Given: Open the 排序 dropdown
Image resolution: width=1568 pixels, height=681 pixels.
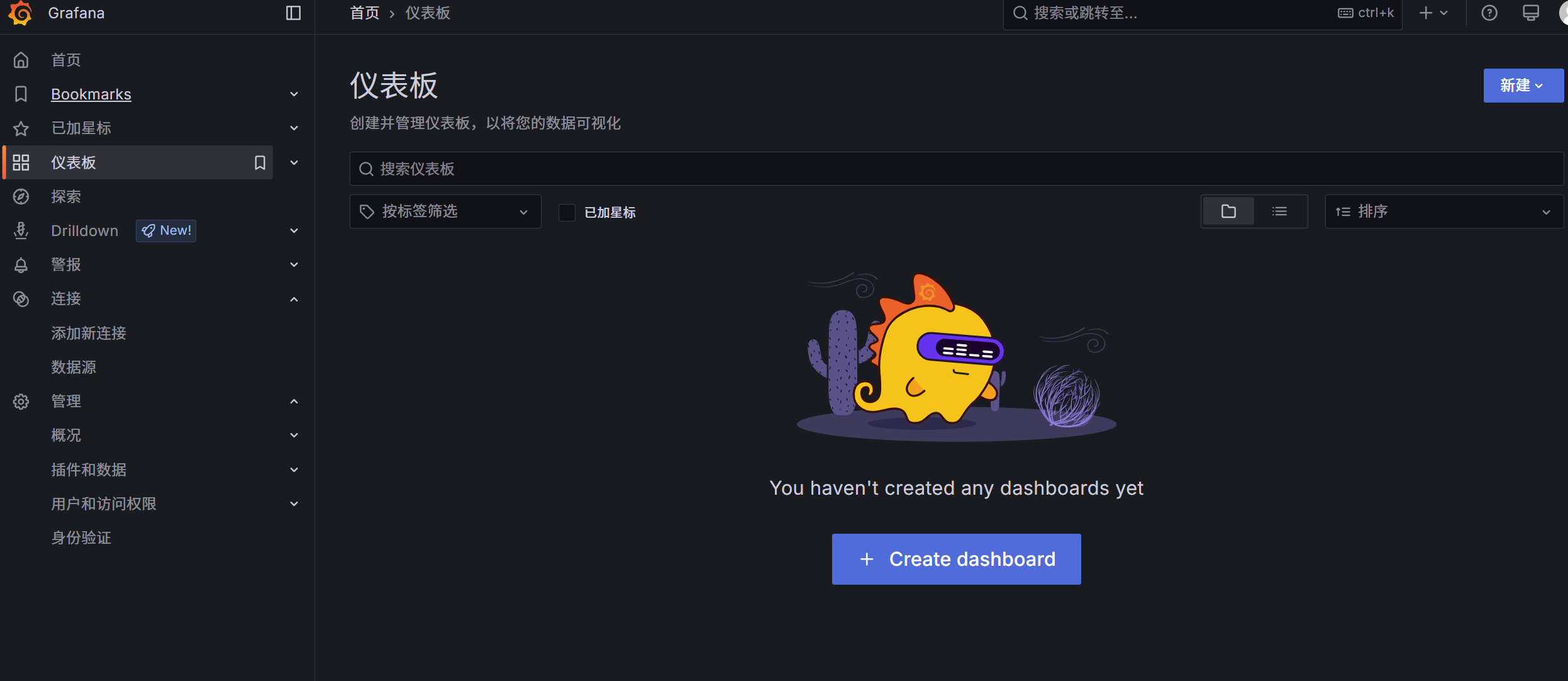Looking at the screenshot, I should coord(1444,211).
